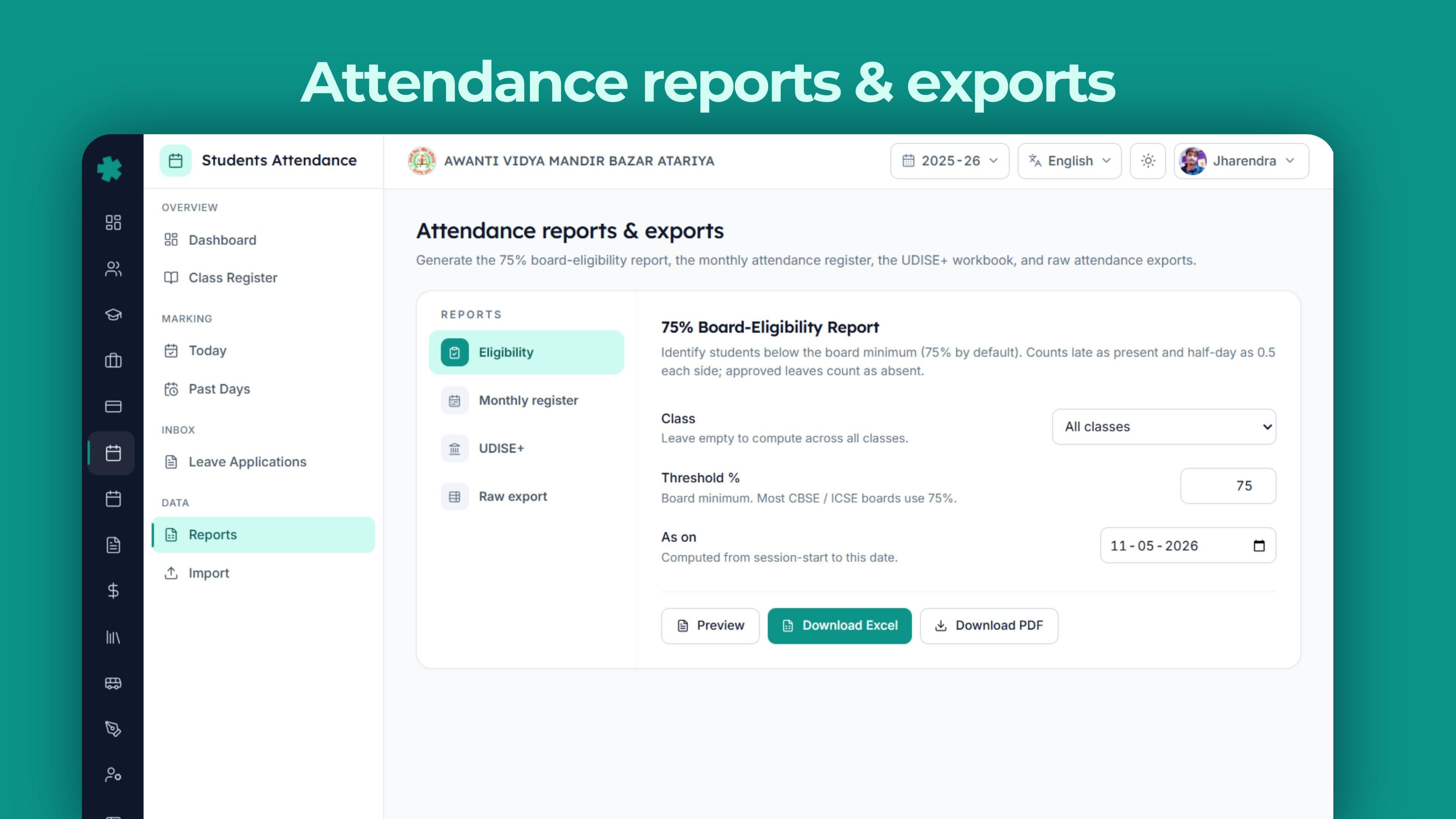The width and height of the screenshot is (1456, 819).
Task: Select Reports in the Data section
Action: (x=264, y=535)
